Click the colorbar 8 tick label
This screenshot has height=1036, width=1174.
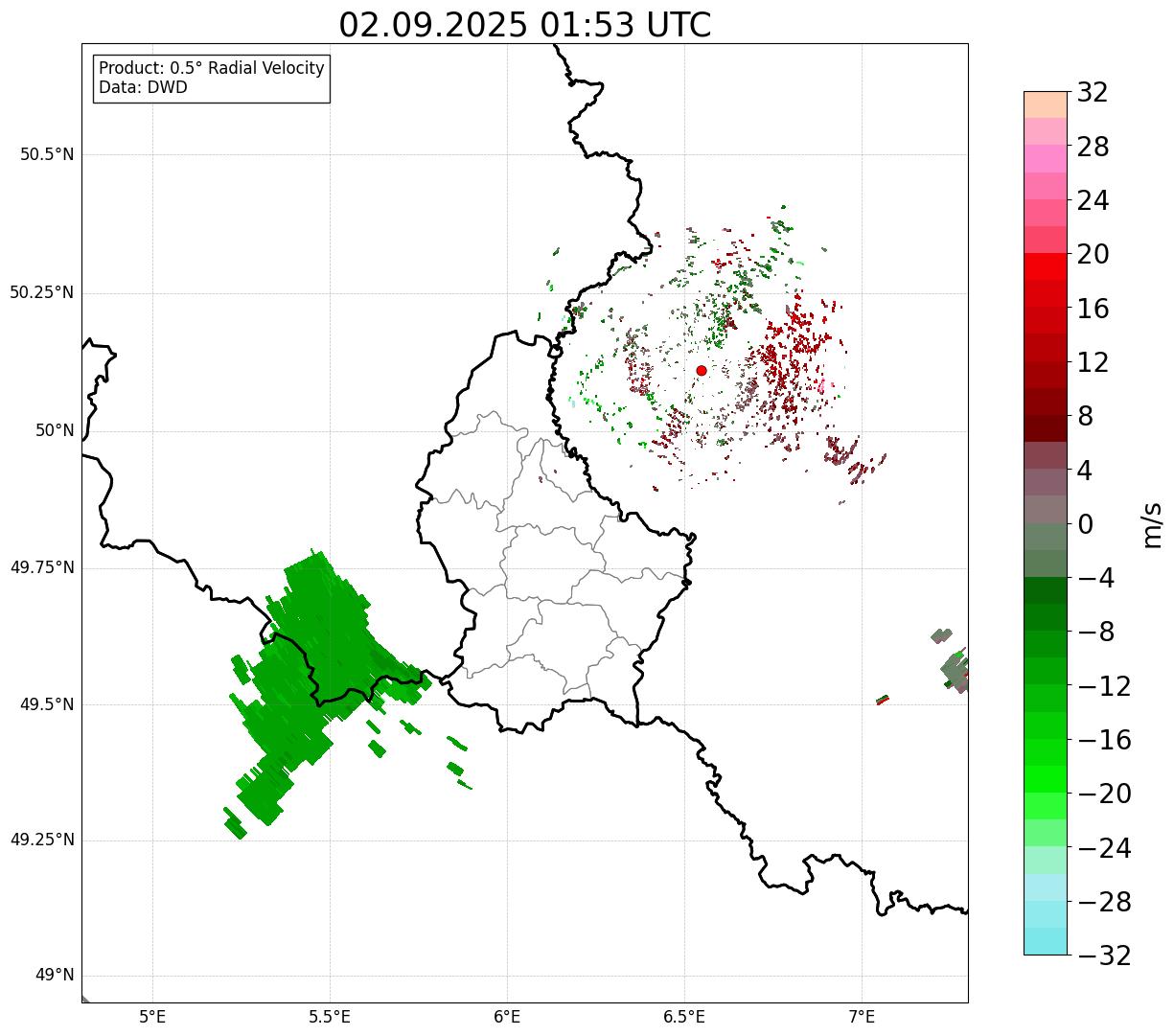tap(1085, 417)
